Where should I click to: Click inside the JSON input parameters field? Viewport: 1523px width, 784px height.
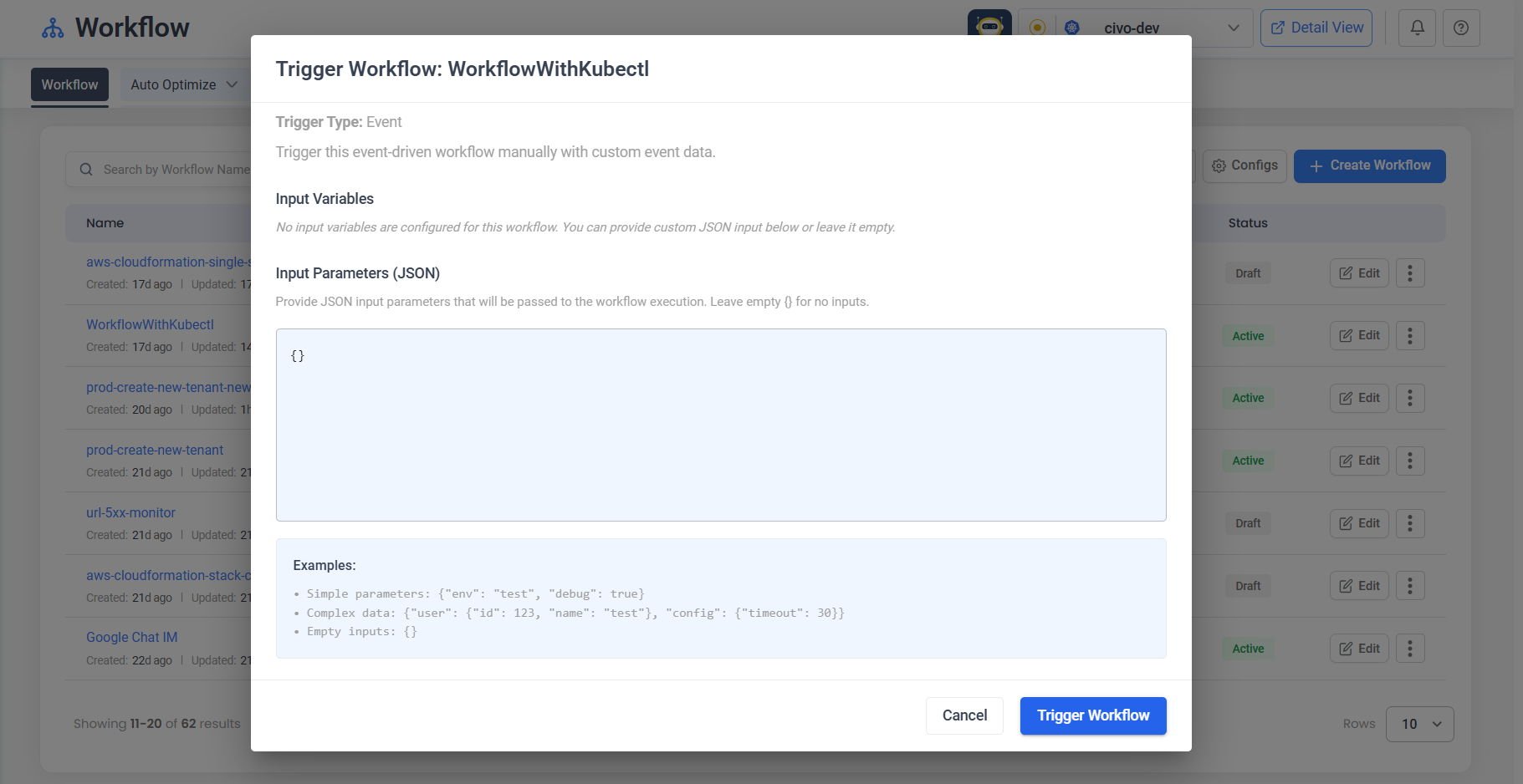click(720, 425)
